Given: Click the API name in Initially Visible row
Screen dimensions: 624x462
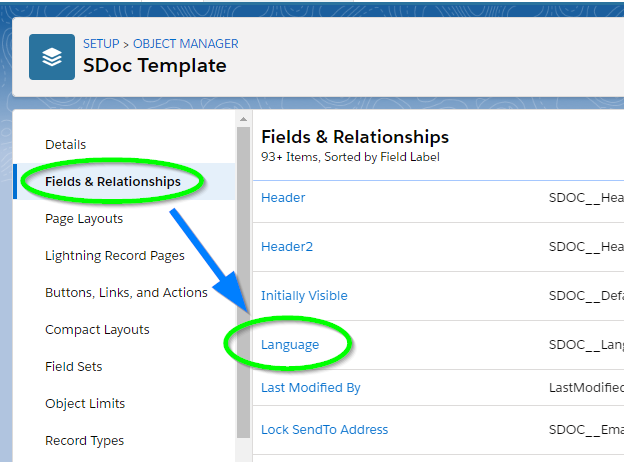Looking at the screenshot, I should click(586, 296).
